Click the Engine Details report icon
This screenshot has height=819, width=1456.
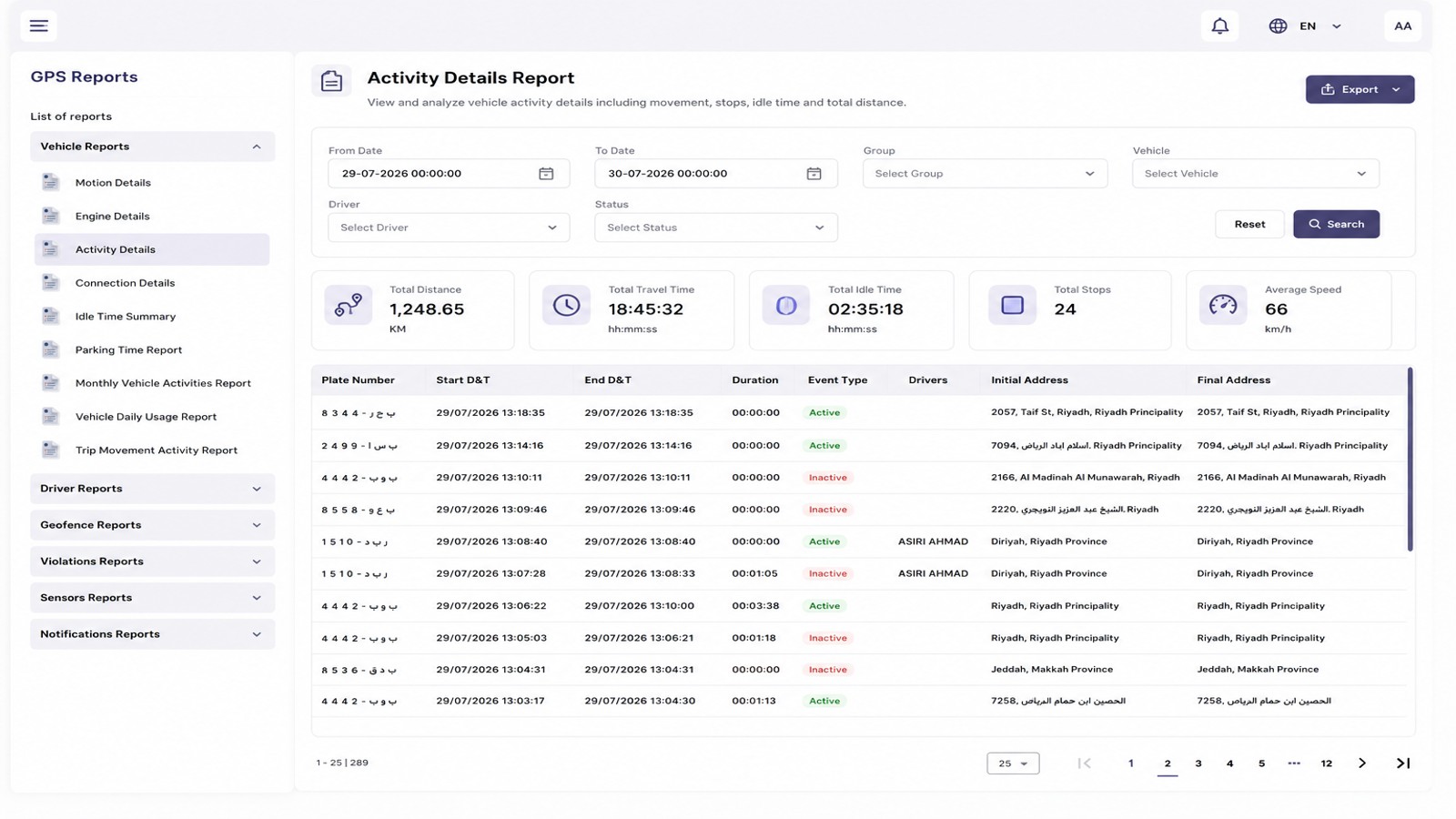[x=50, y=216]
